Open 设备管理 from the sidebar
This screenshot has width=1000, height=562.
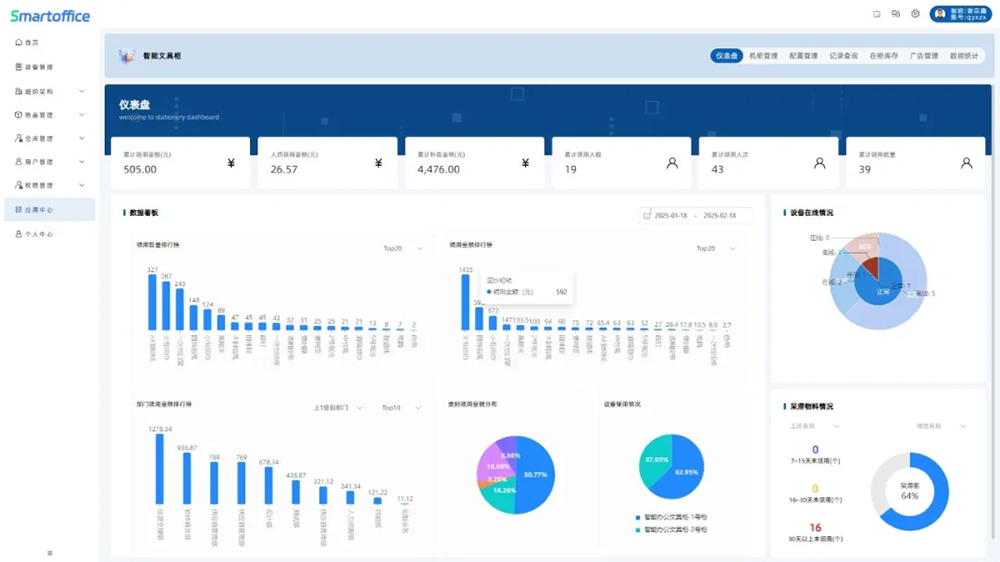click(38, 67)
